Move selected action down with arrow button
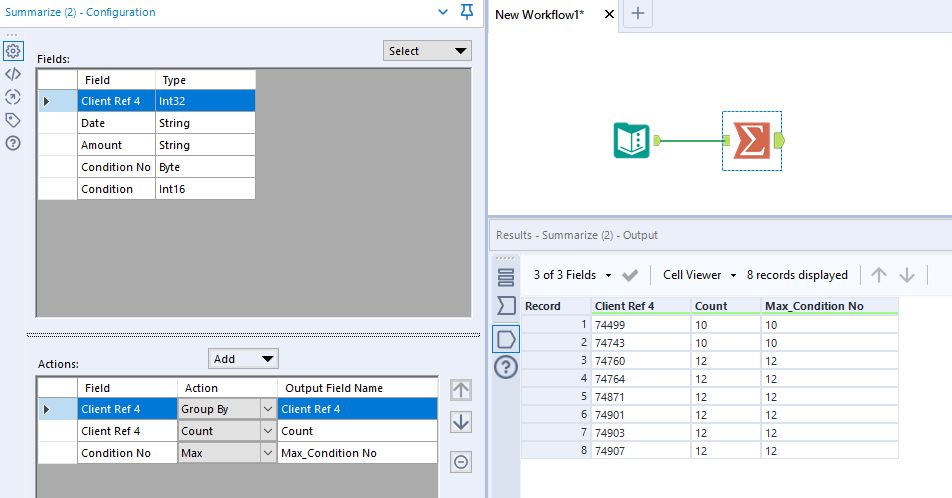Viewport: 952px width, 498px height. 460,422
